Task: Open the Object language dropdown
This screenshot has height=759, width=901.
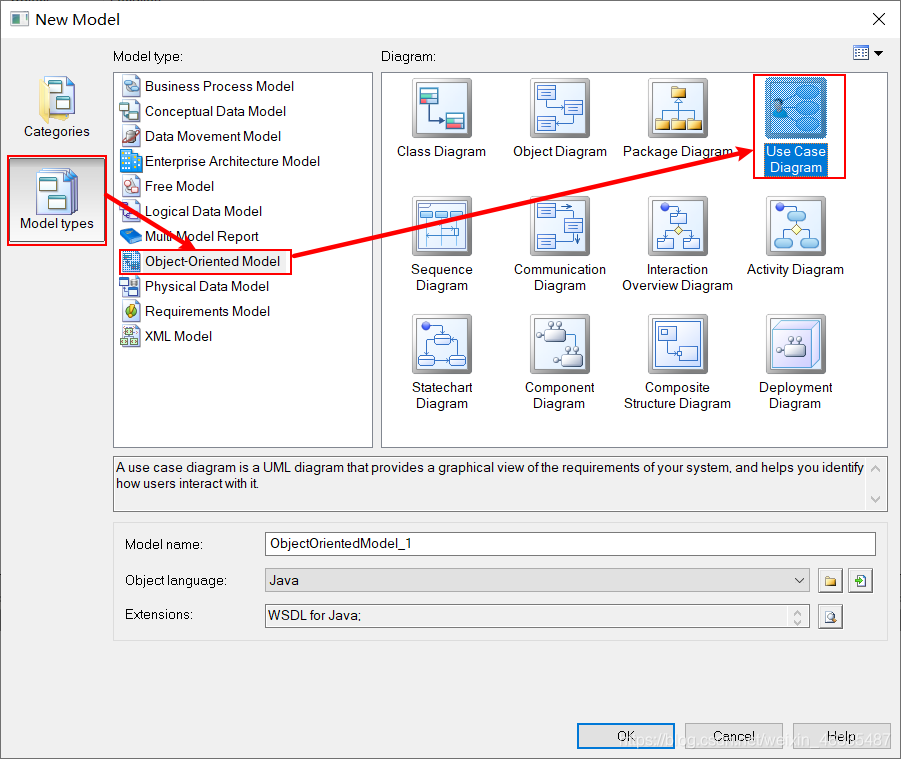Action: 800,580
